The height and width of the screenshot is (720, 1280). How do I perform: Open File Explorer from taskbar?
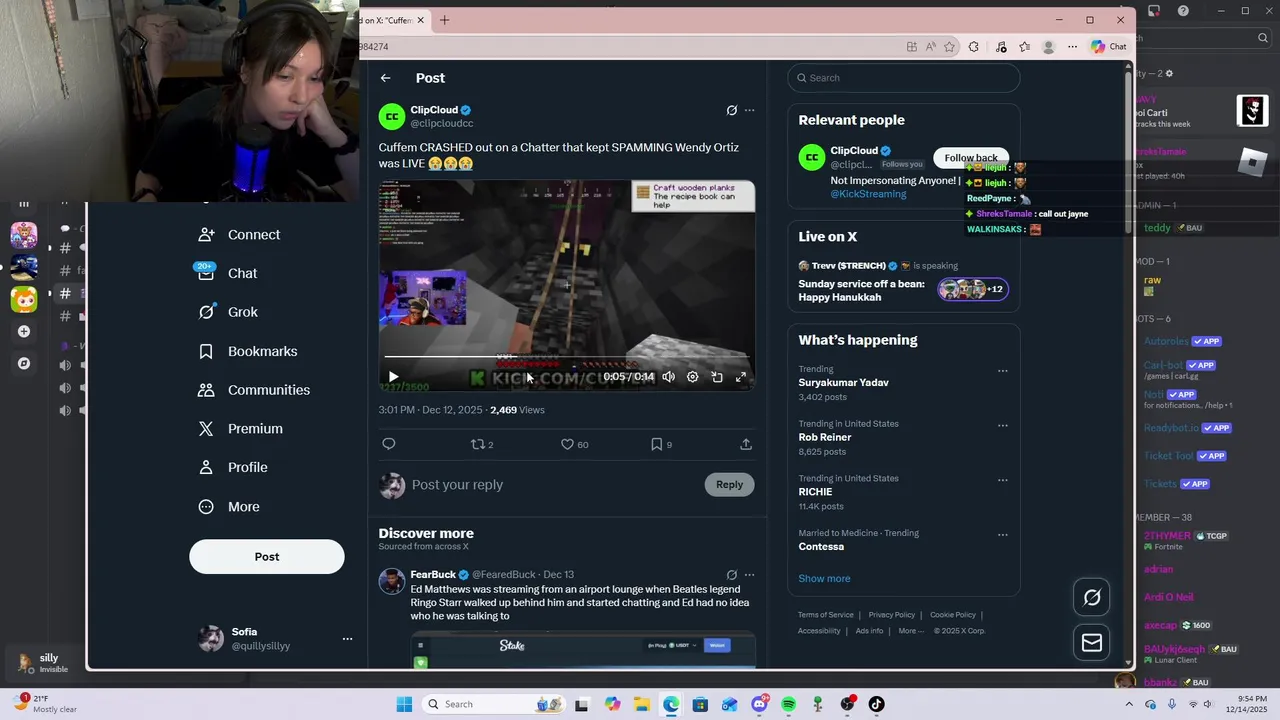(x=641, y=704)
